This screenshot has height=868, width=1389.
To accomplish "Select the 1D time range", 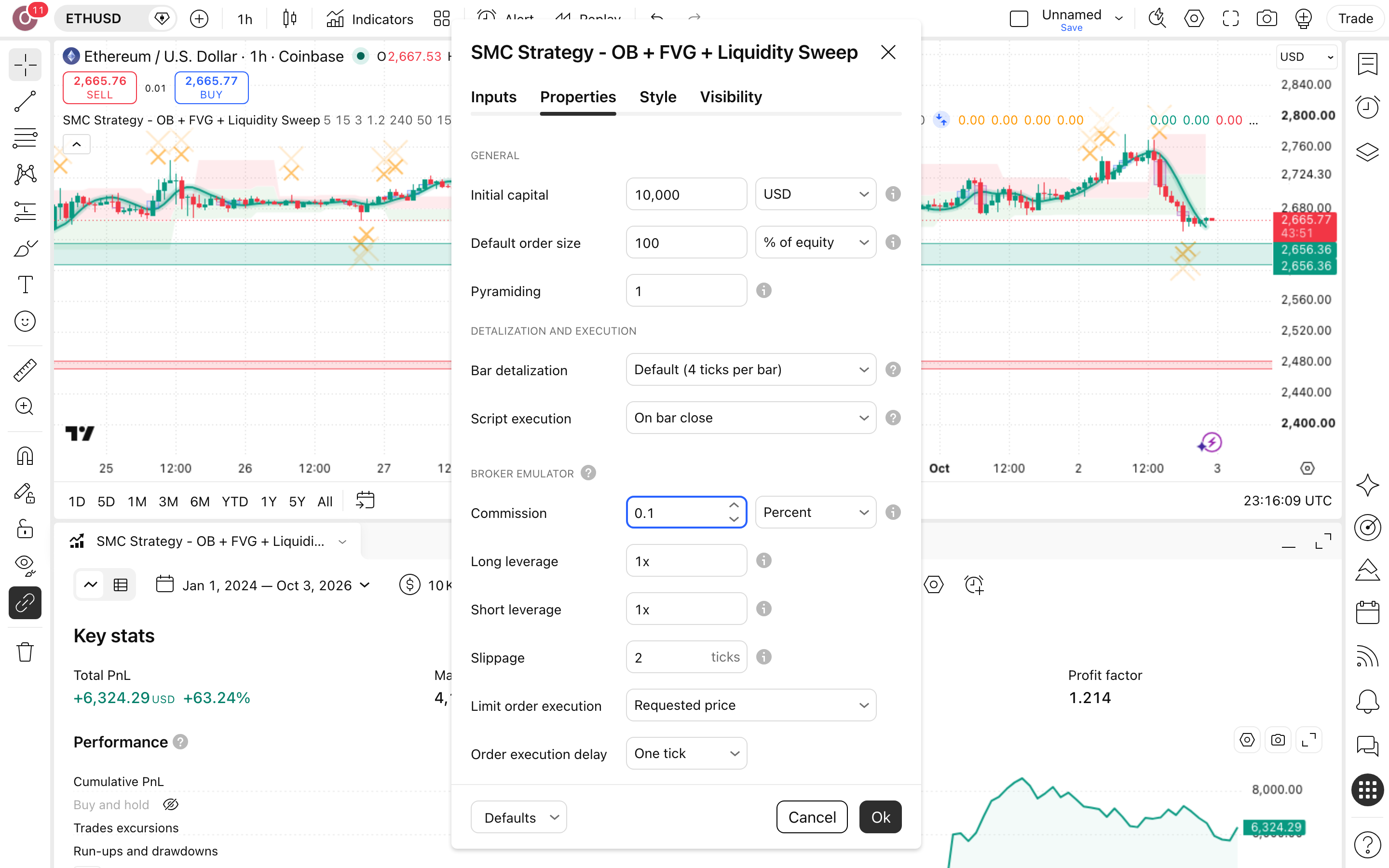I will pyautogui.click(x=77, y=501).
